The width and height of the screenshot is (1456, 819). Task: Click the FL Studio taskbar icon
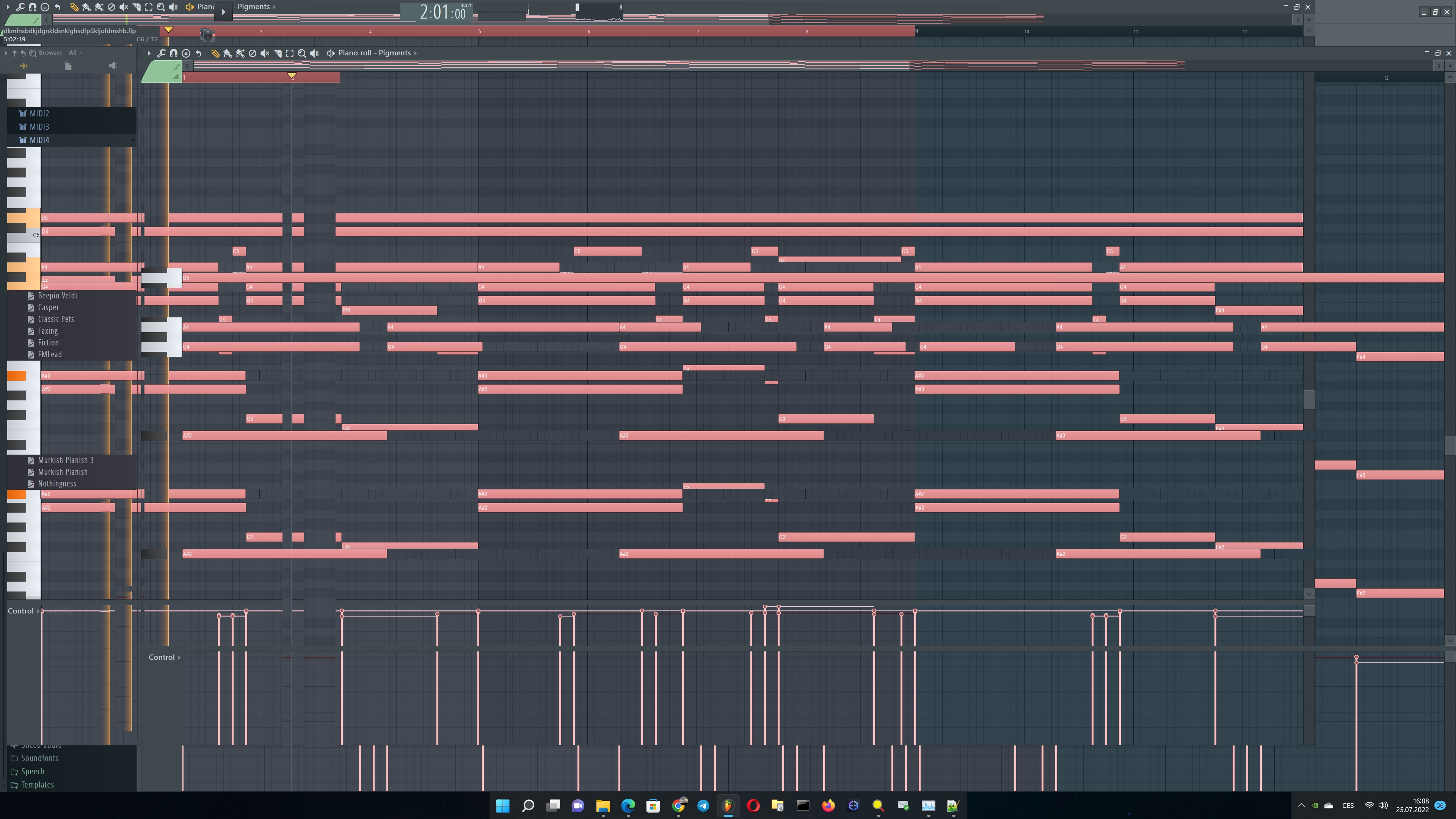(728, 805)
